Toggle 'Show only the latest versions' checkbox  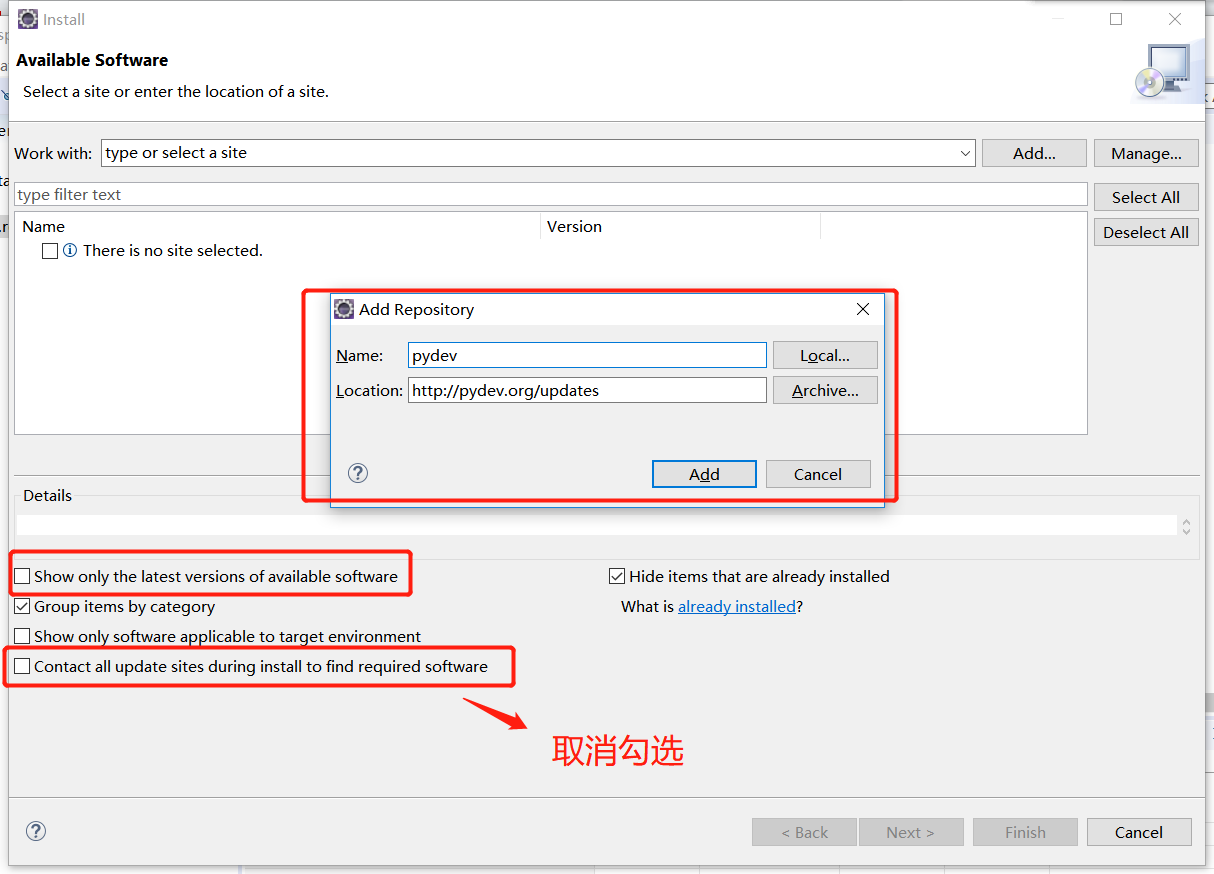click(x=22, y=576)
